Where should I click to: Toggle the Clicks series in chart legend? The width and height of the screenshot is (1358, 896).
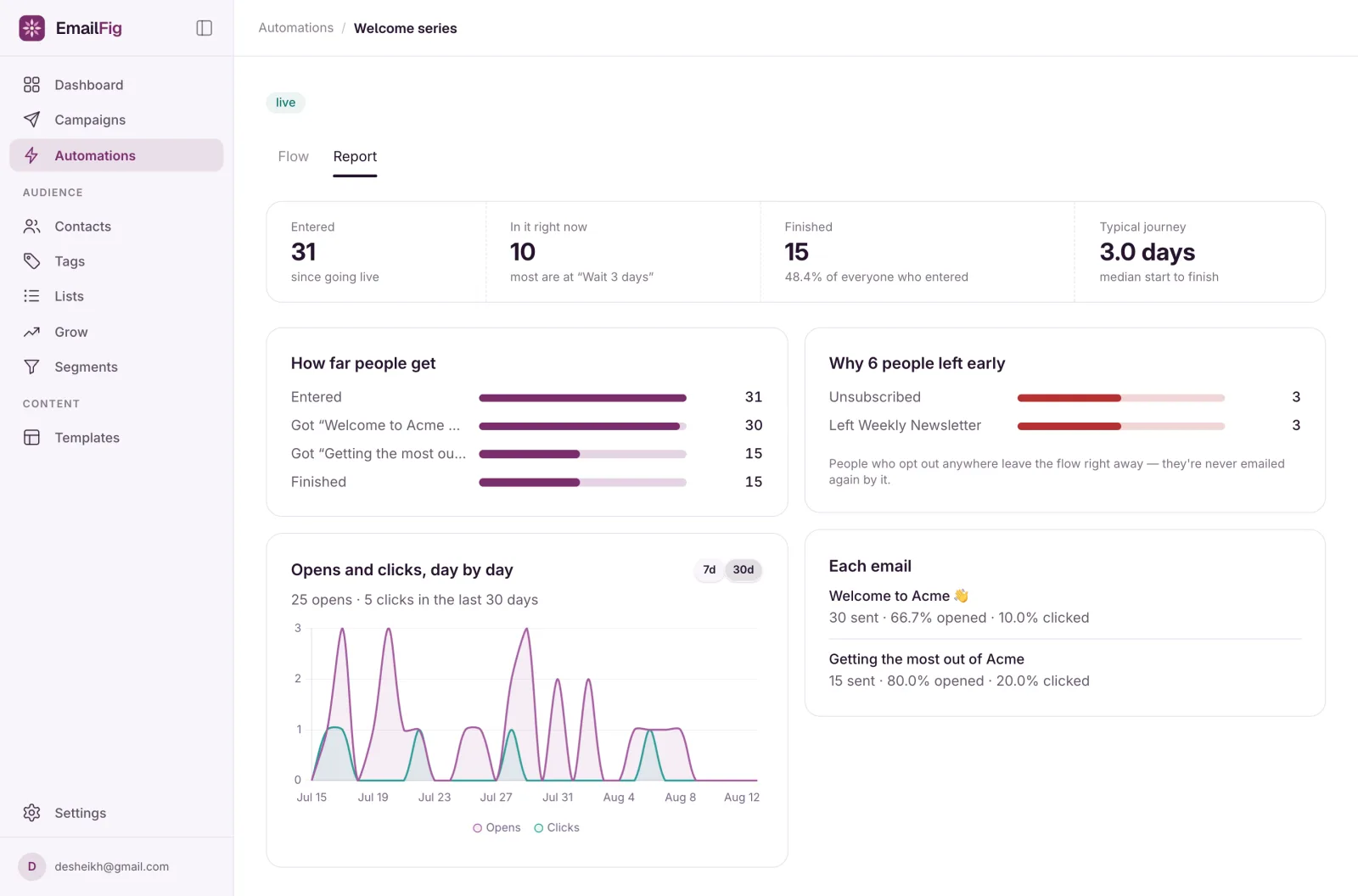557,828
